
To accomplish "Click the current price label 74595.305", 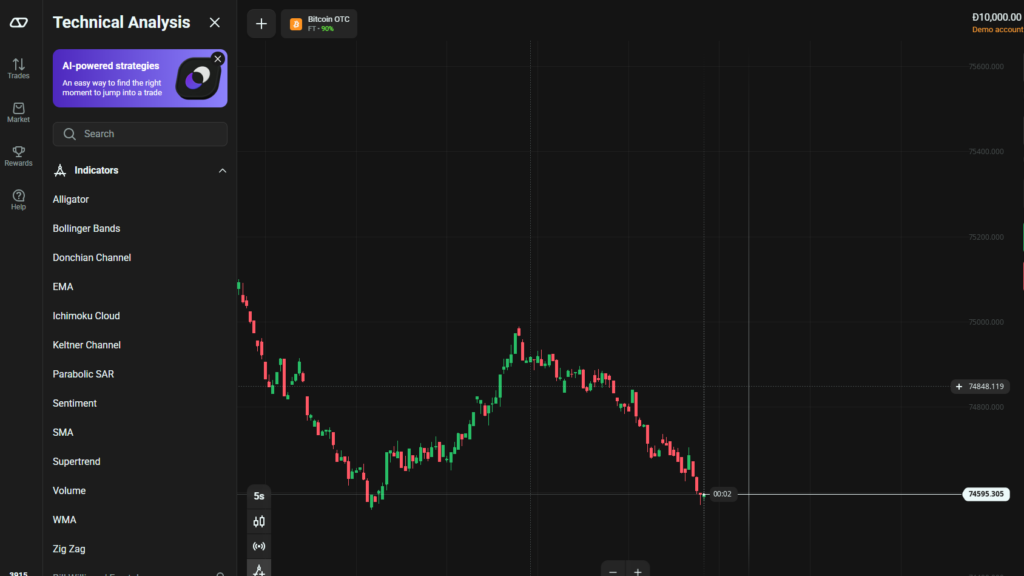I will [x=985, y=494].
